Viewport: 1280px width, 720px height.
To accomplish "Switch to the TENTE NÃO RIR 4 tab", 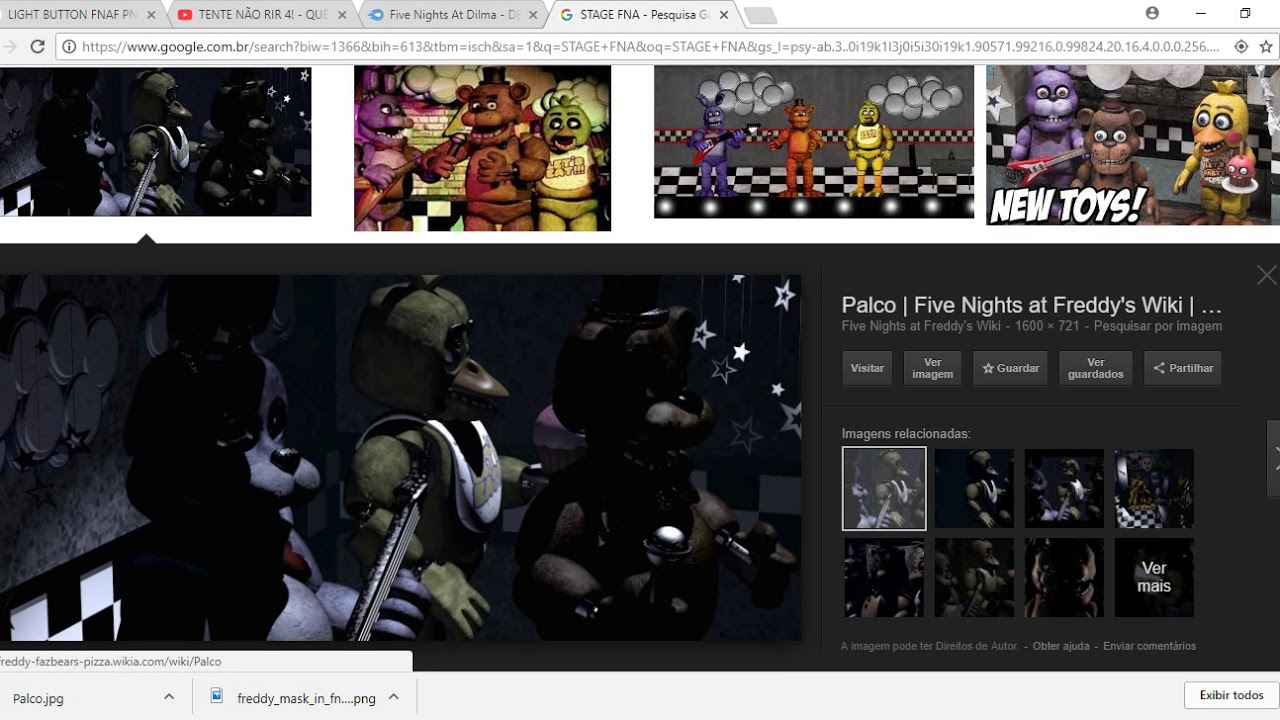I will click(263, 15).
